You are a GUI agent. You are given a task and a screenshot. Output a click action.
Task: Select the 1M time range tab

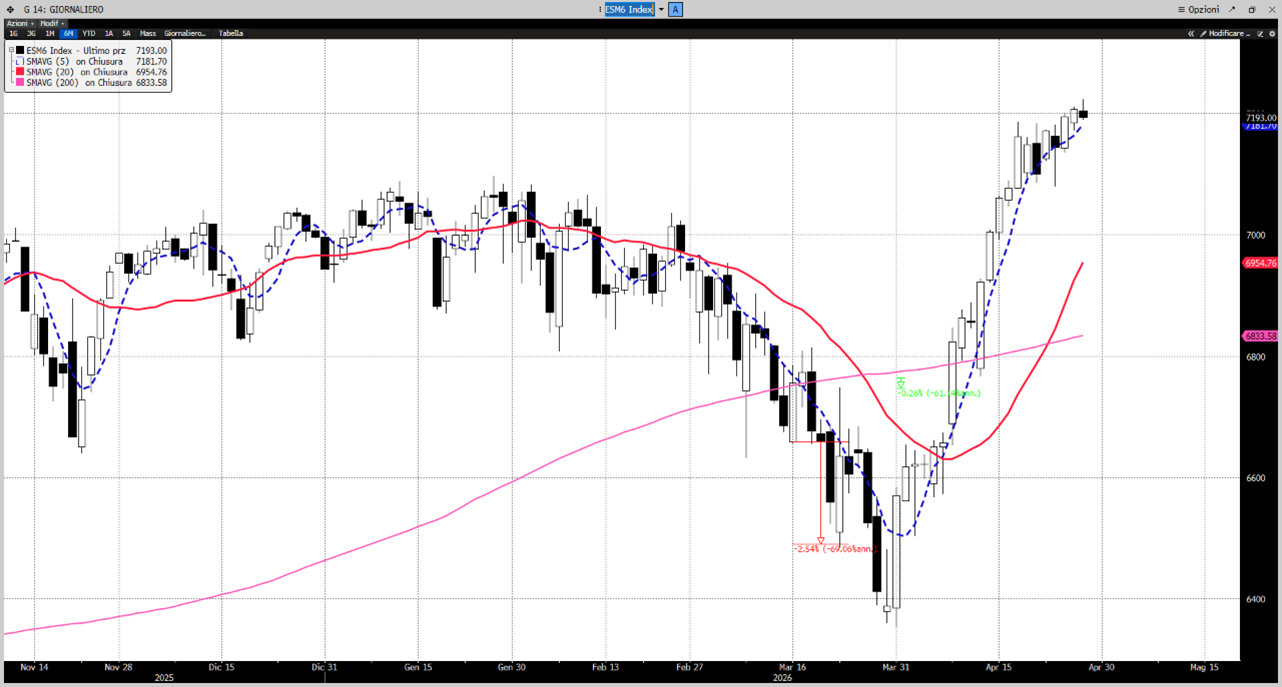click(x=50, y=33)
